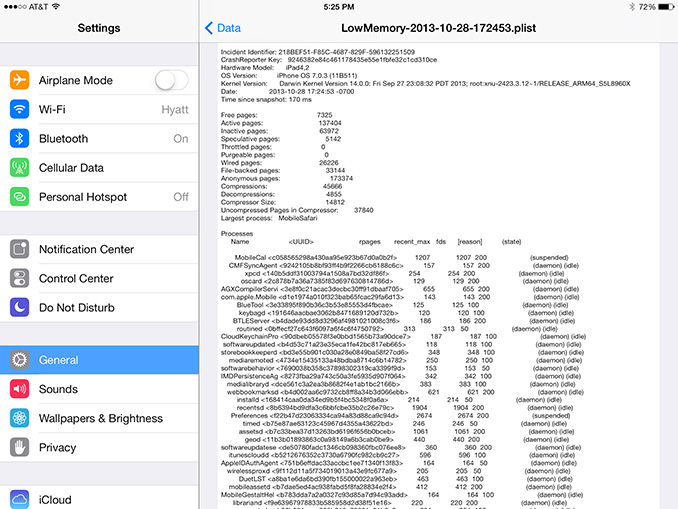
Task: Select the highlighted General row
Action: pyautogui.click(x=99, y=360)
